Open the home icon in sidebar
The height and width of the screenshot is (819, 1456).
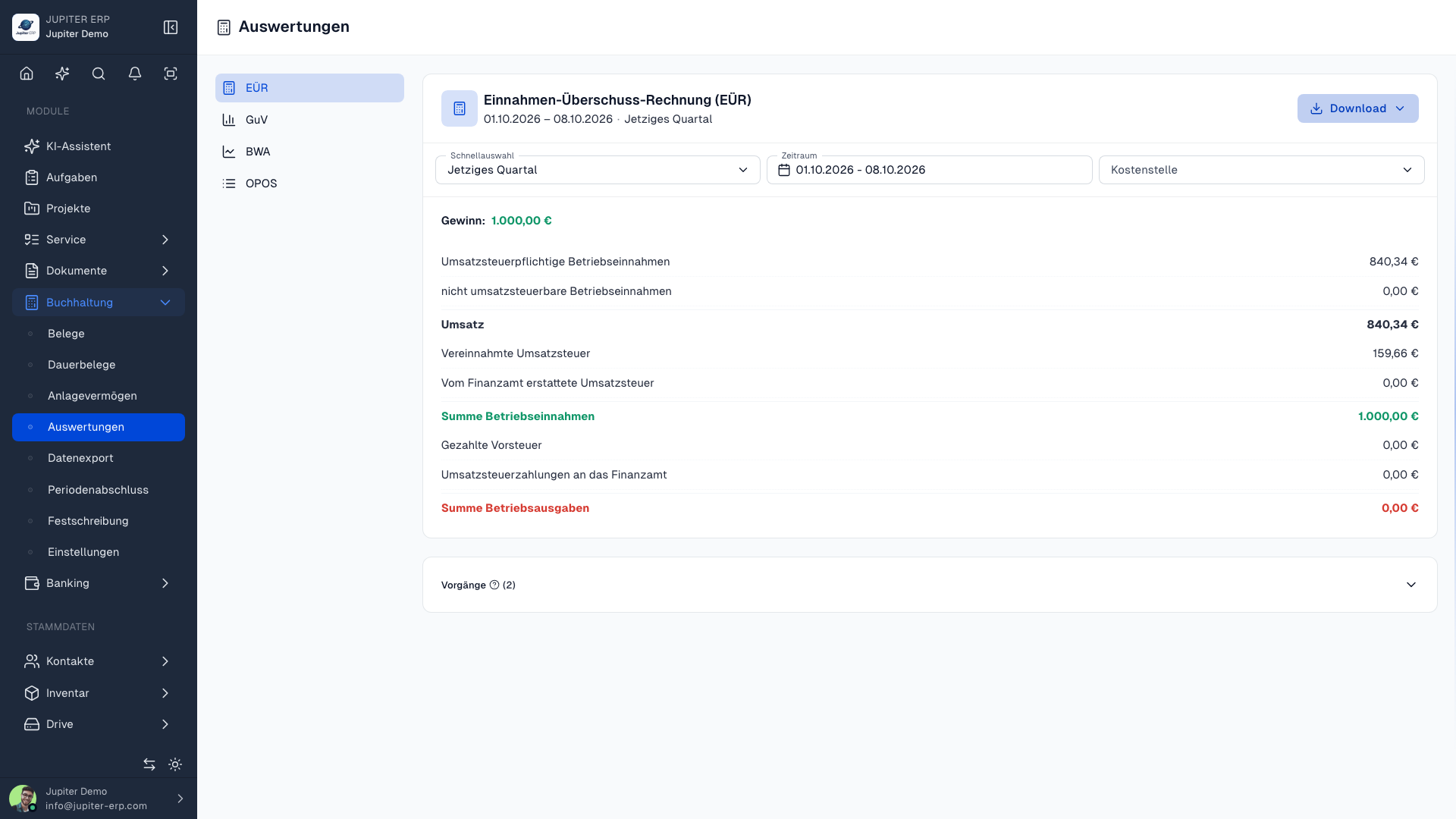(27, 74)
